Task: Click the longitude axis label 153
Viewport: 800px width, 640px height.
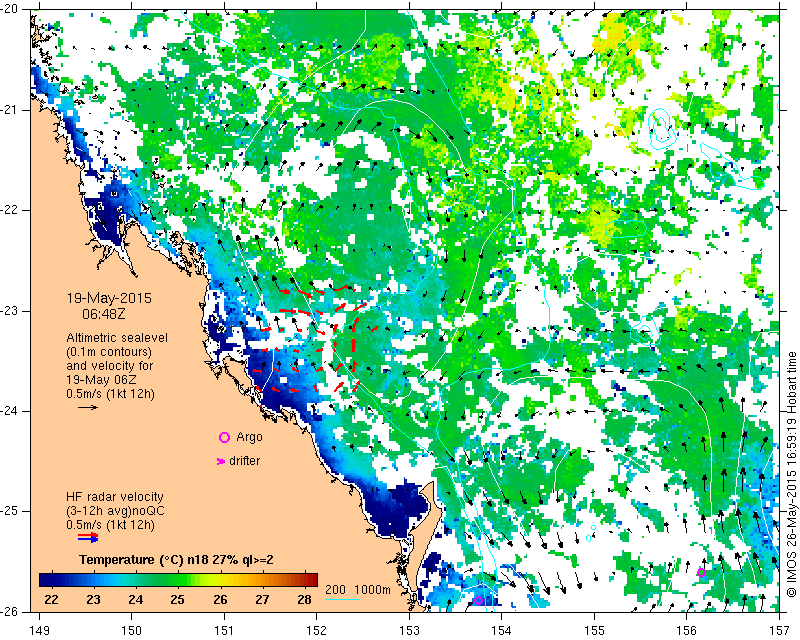Action: coord(410,631)
